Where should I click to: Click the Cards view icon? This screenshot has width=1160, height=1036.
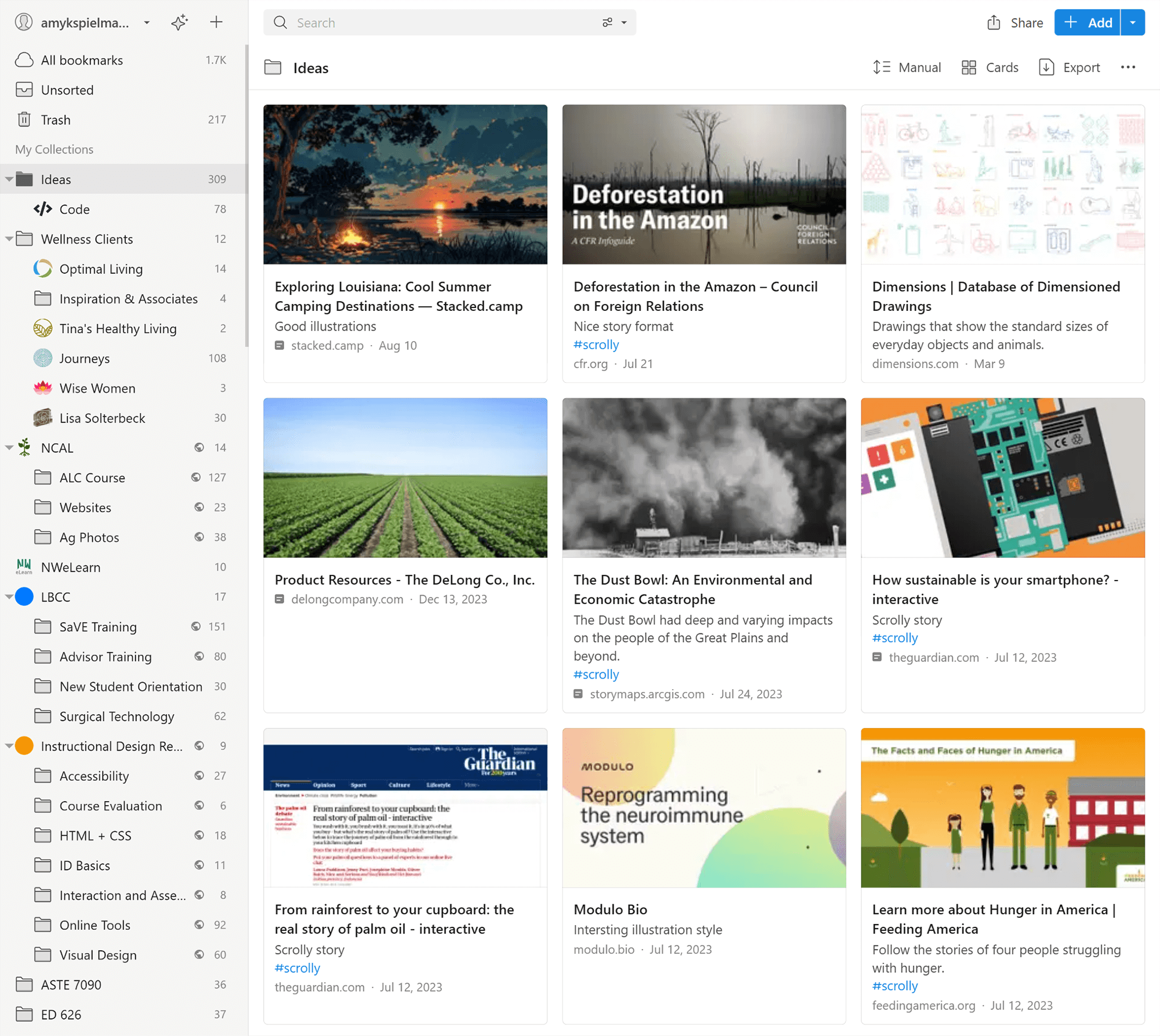[x=969, y=68]
